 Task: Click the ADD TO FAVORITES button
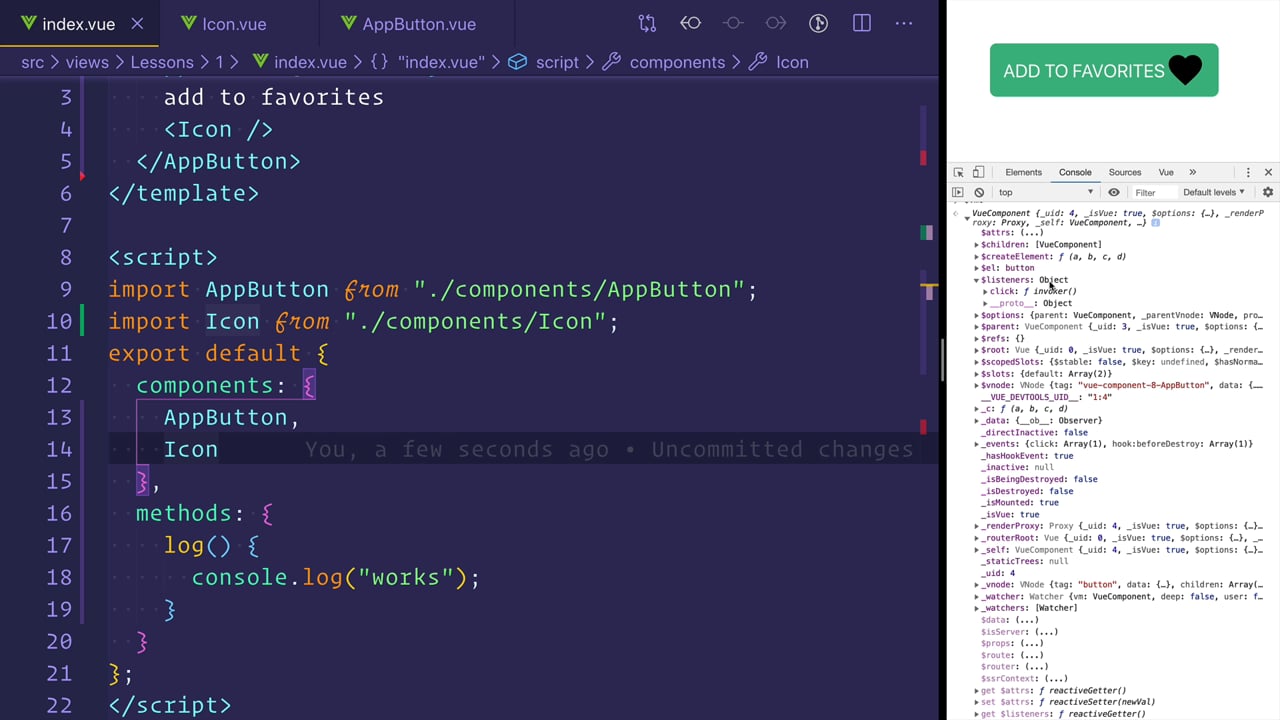coord(1104,70)
